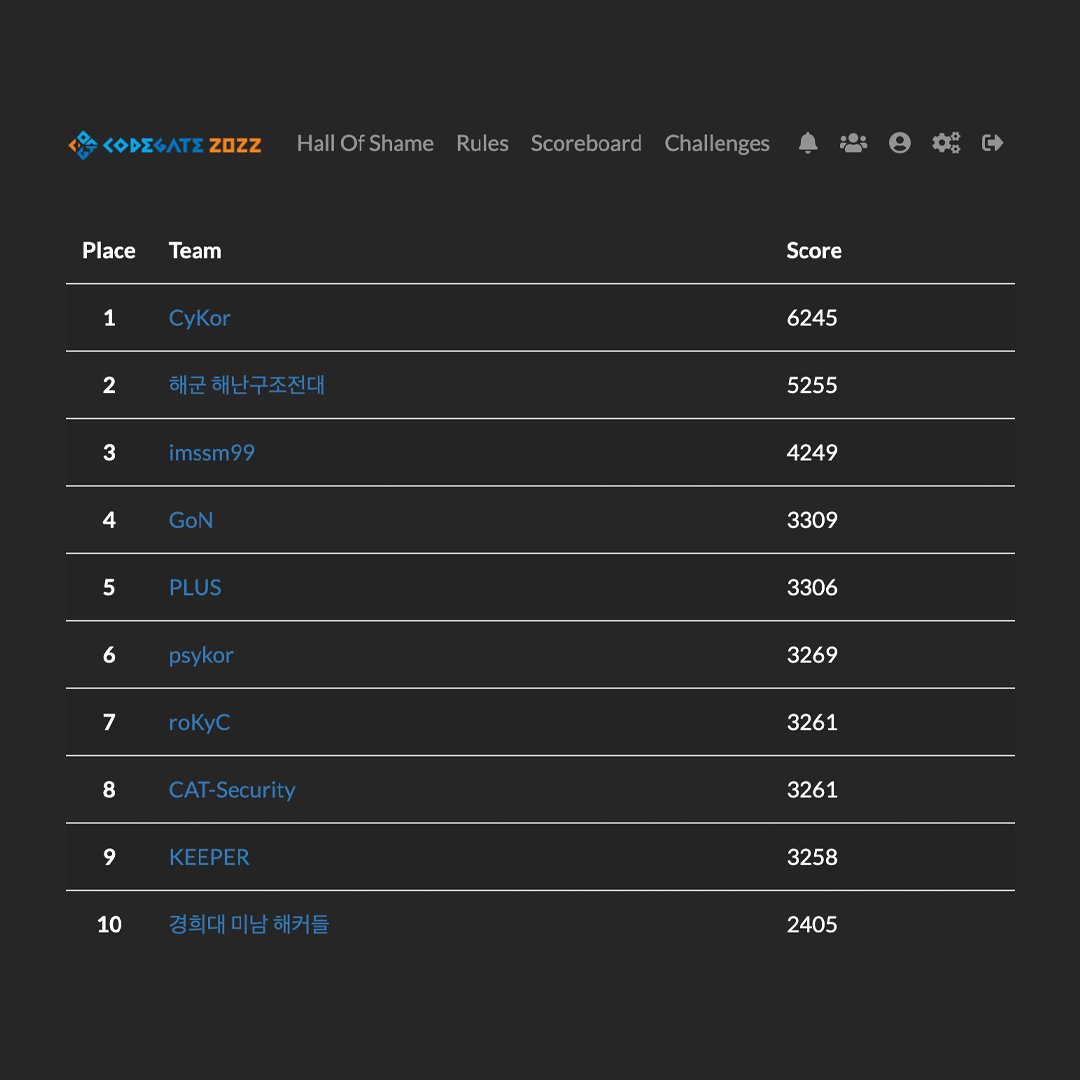Click the Team column header
Screen dimensions: 1080x1080
tap(195, 251)
